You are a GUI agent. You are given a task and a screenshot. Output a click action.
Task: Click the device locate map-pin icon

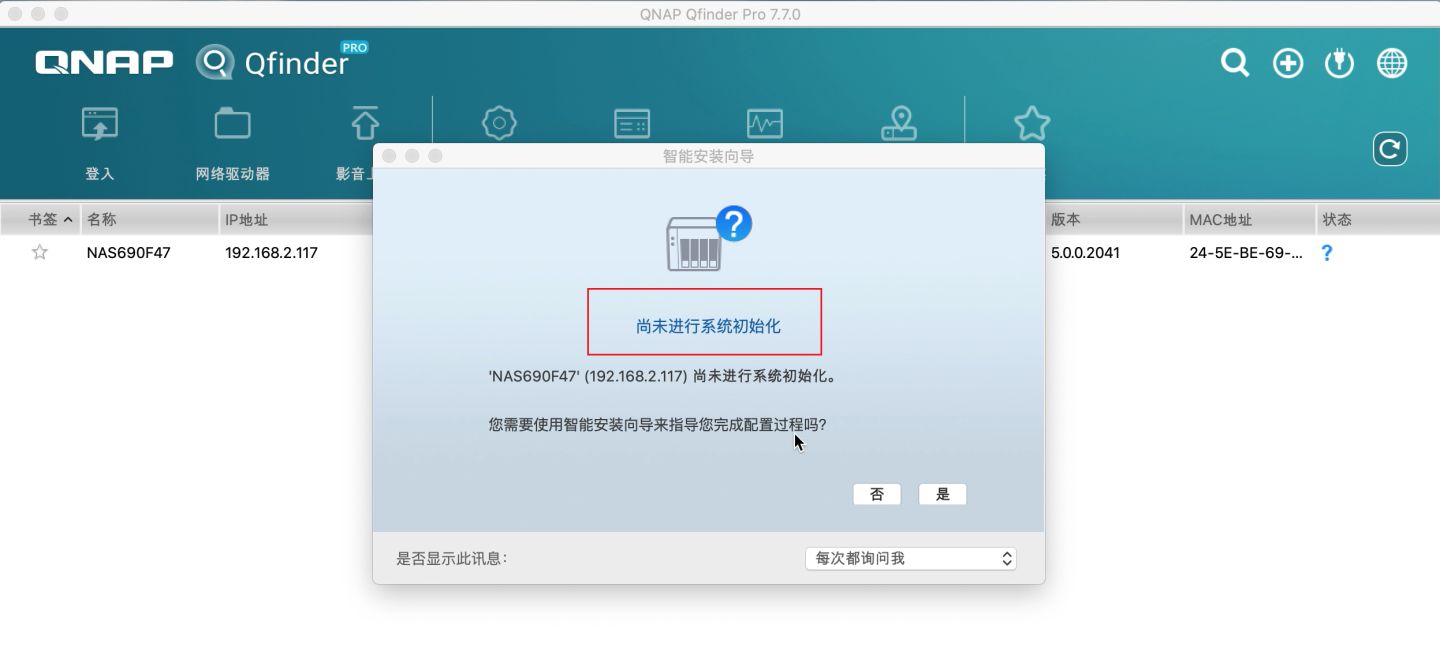tap(898, 122)
